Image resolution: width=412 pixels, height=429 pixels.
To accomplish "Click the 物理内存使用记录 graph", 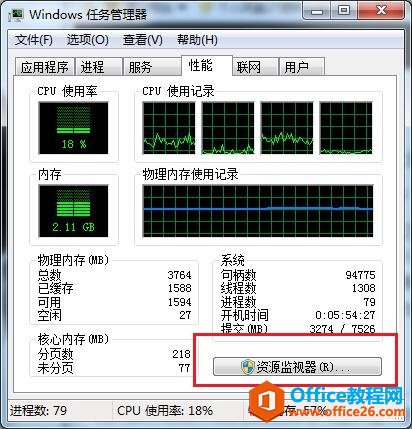I will (258, 211).
